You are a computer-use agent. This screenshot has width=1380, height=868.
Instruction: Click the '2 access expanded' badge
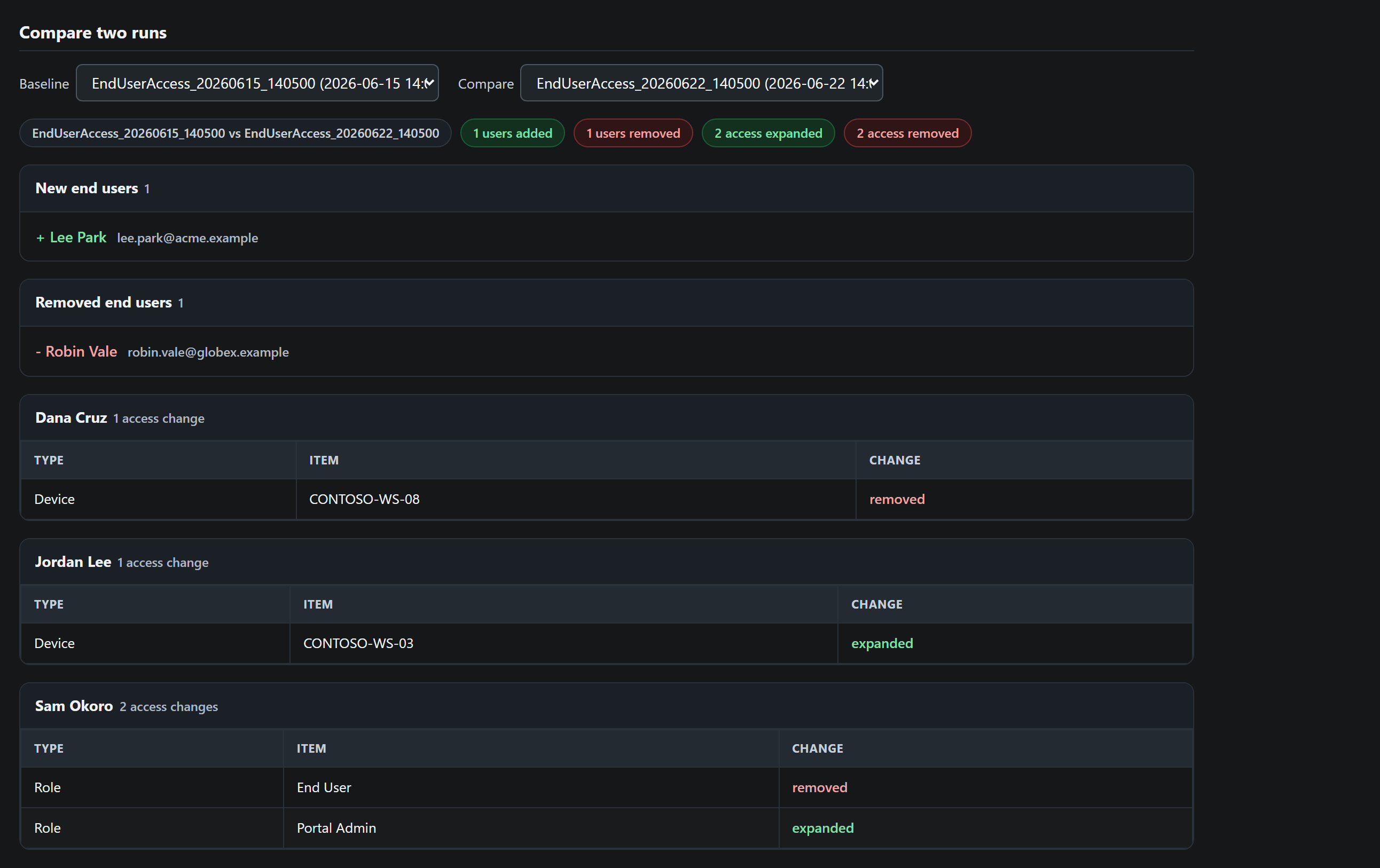click(x=769, y=133)
